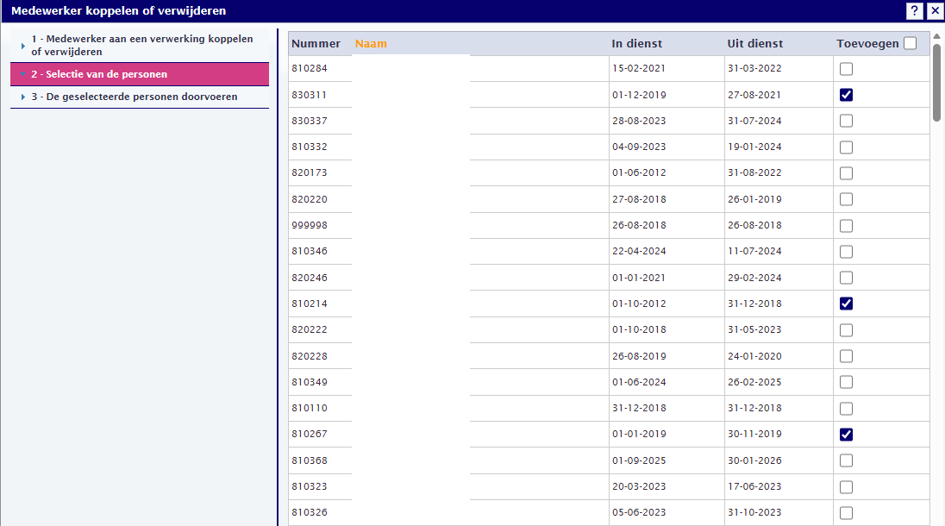The image size is (945, 526).
Task: Select number cell 830311
Action: coord(310,95)
